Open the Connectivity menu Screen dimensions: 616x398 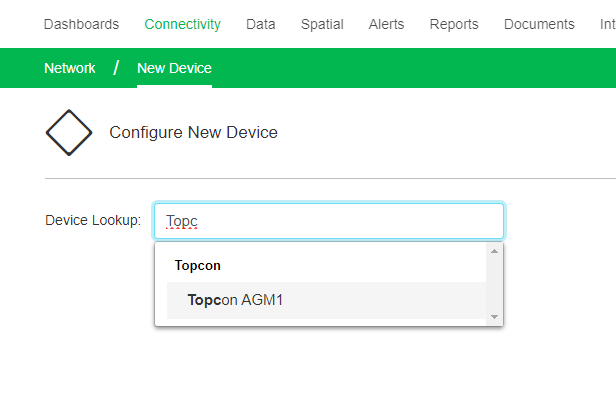(183, 24)
